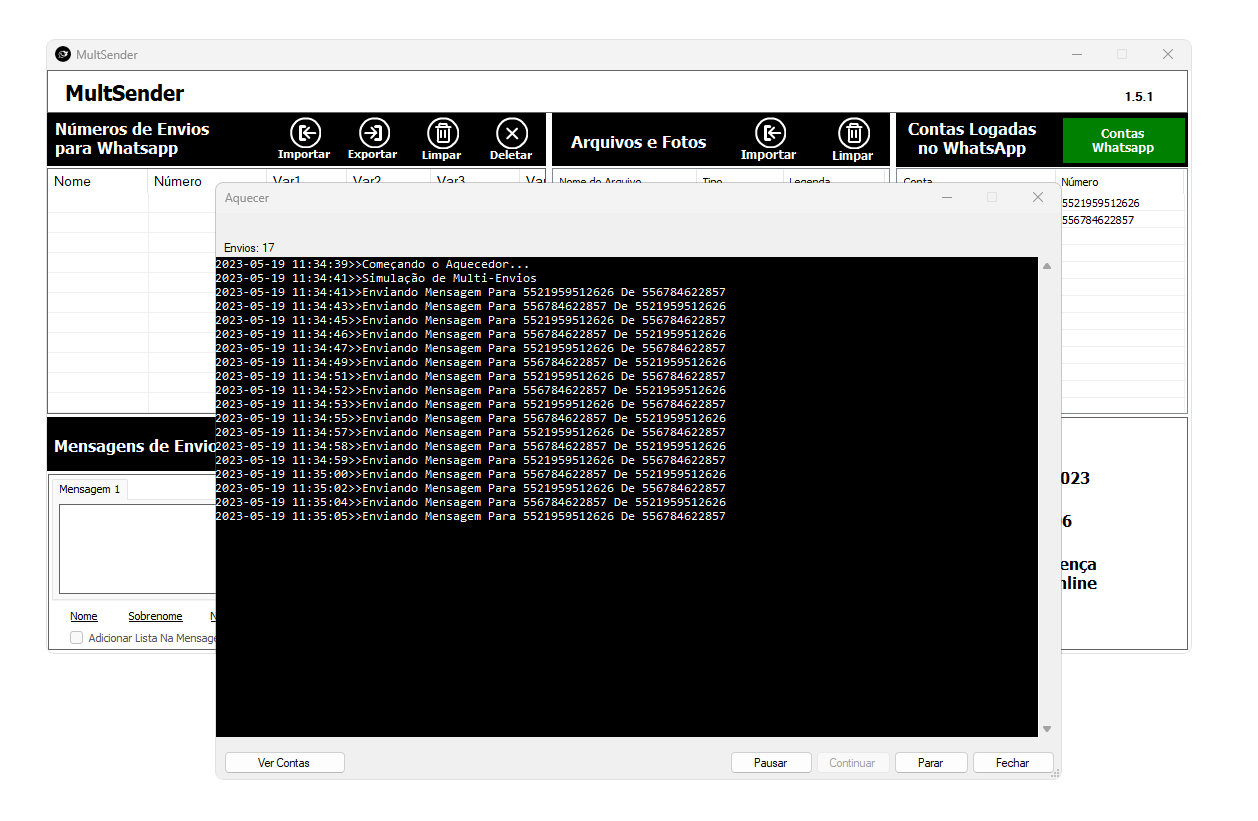1258x821 pixels.
Task: Export the numbers list
Action: click(373, 139)
